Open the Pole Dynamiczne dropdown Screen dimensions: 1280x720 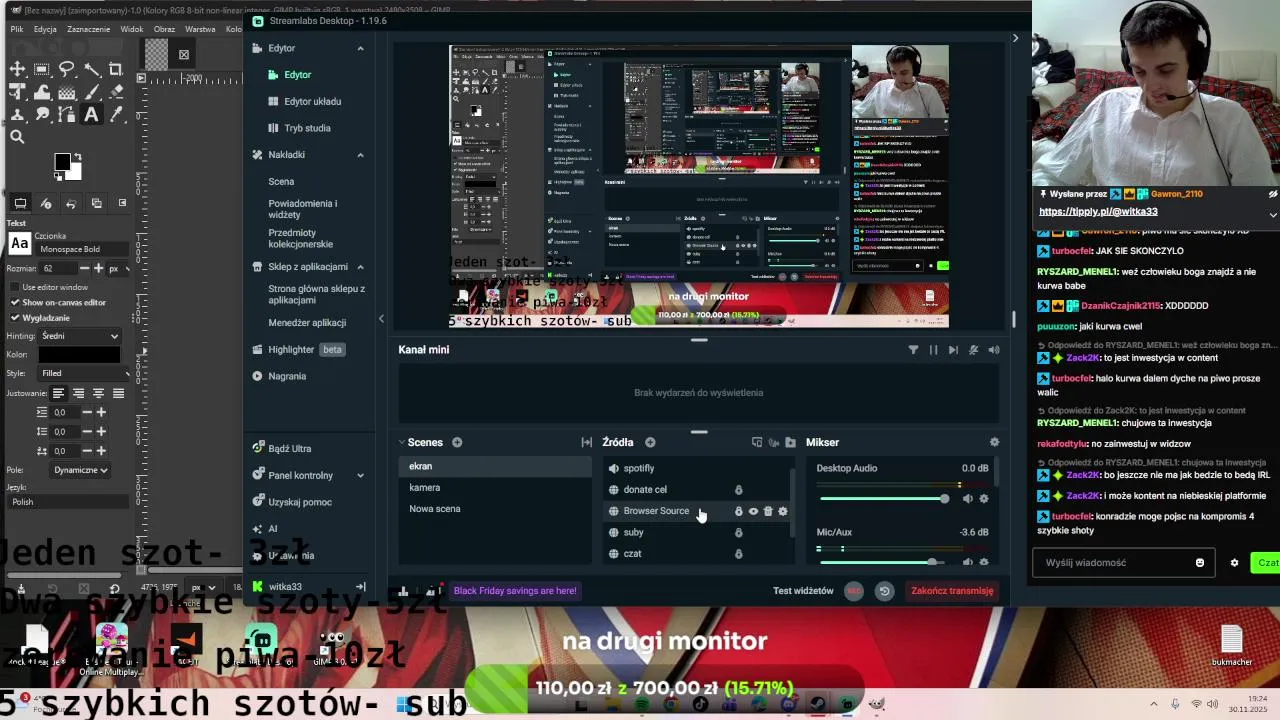pyautogui.click(x=80, y=470)
